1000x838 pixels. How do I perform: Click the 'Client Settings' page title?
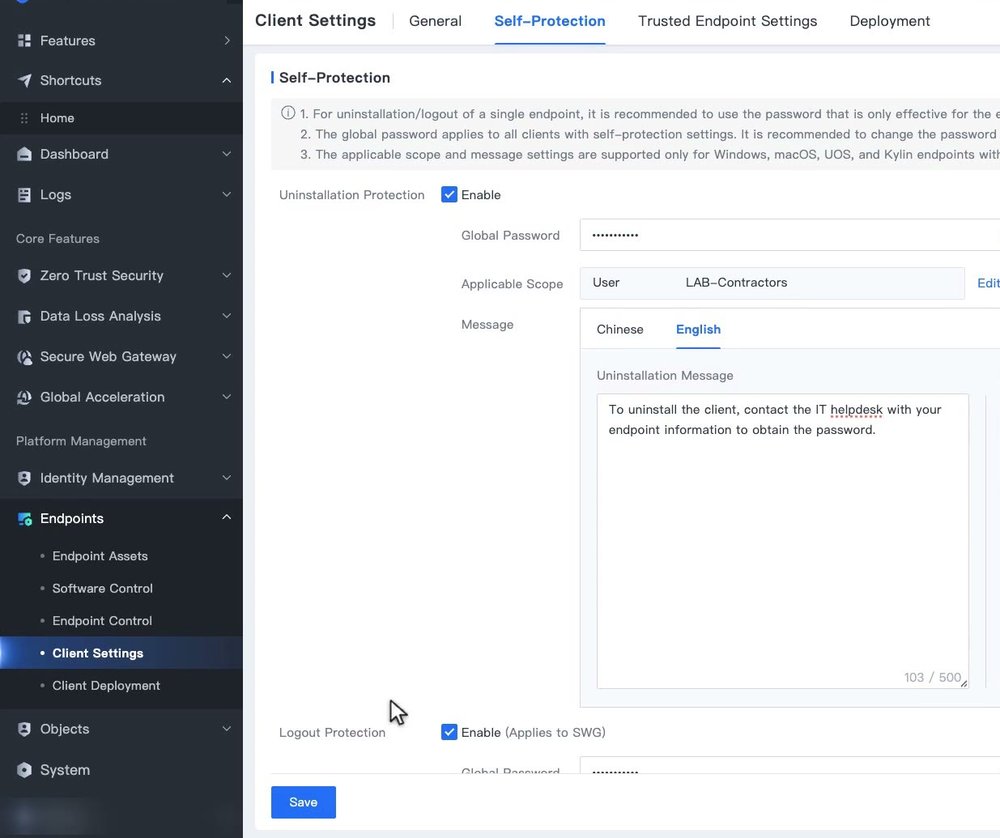[x=315, y=20]
